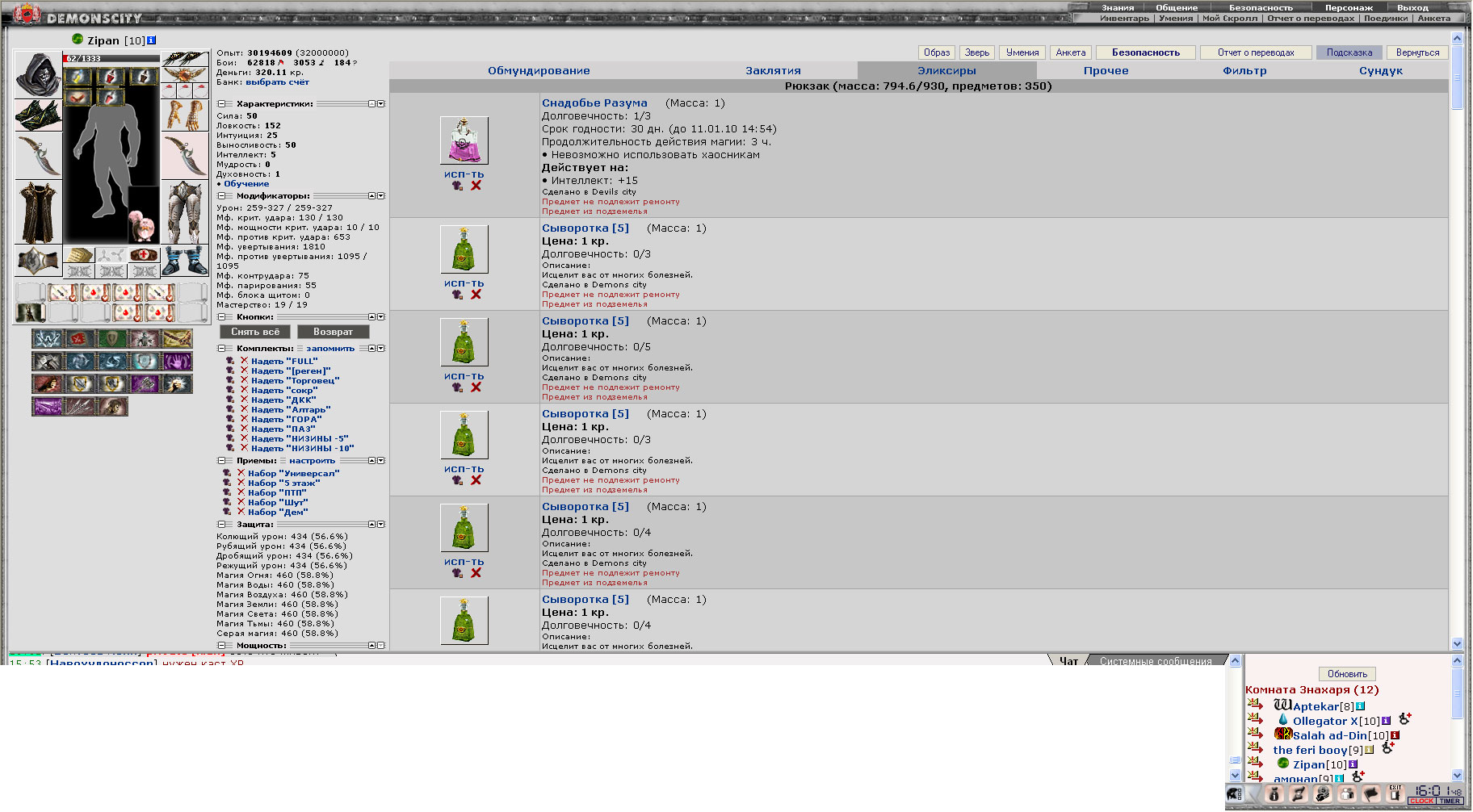Switch bottom display to CLOCK mode
This screenshot has height=812, width=1473.
[x=1422, y=802]
